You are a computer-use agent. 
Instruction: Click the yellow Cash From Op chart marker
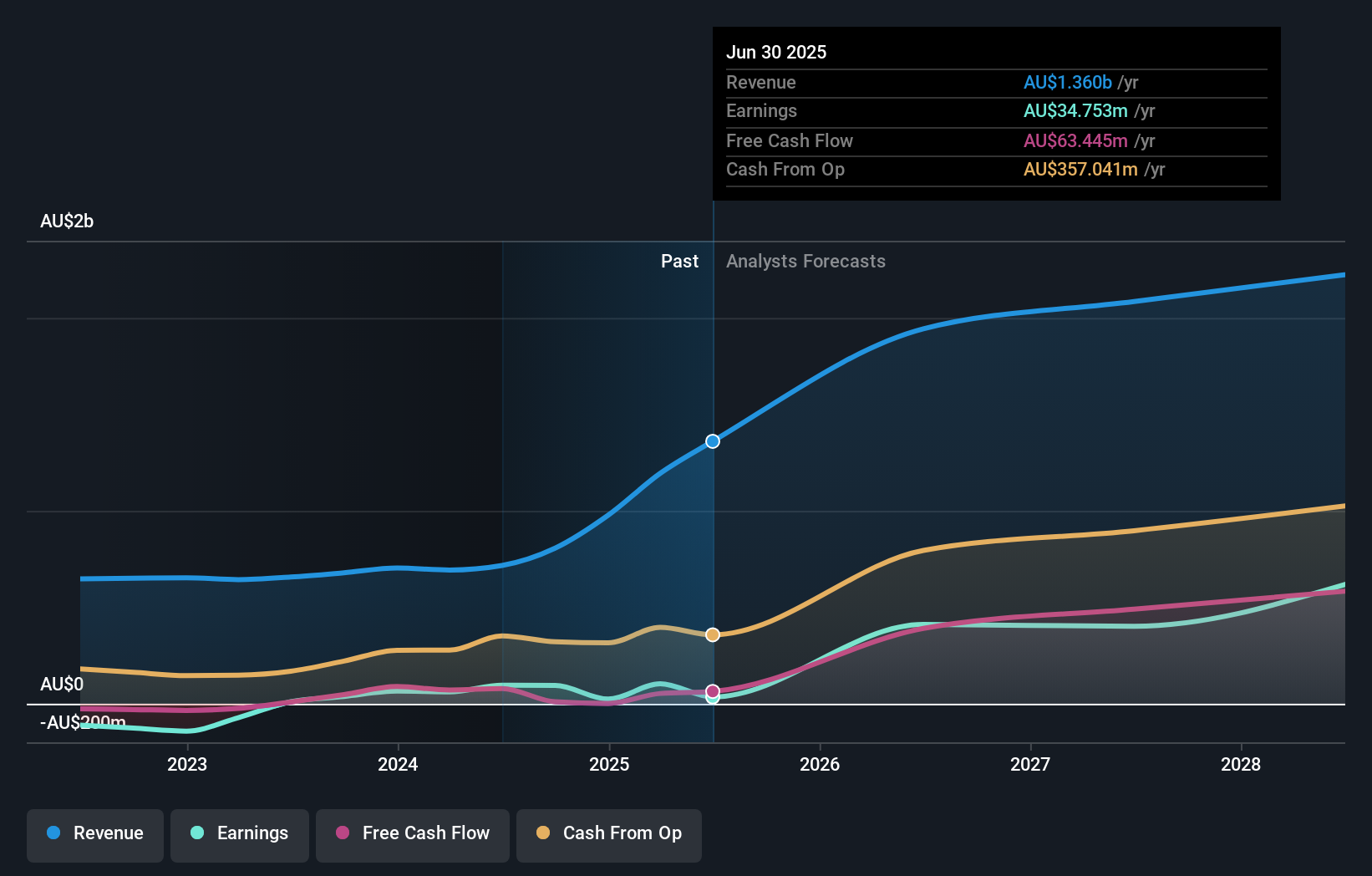(x=712, y=634)
